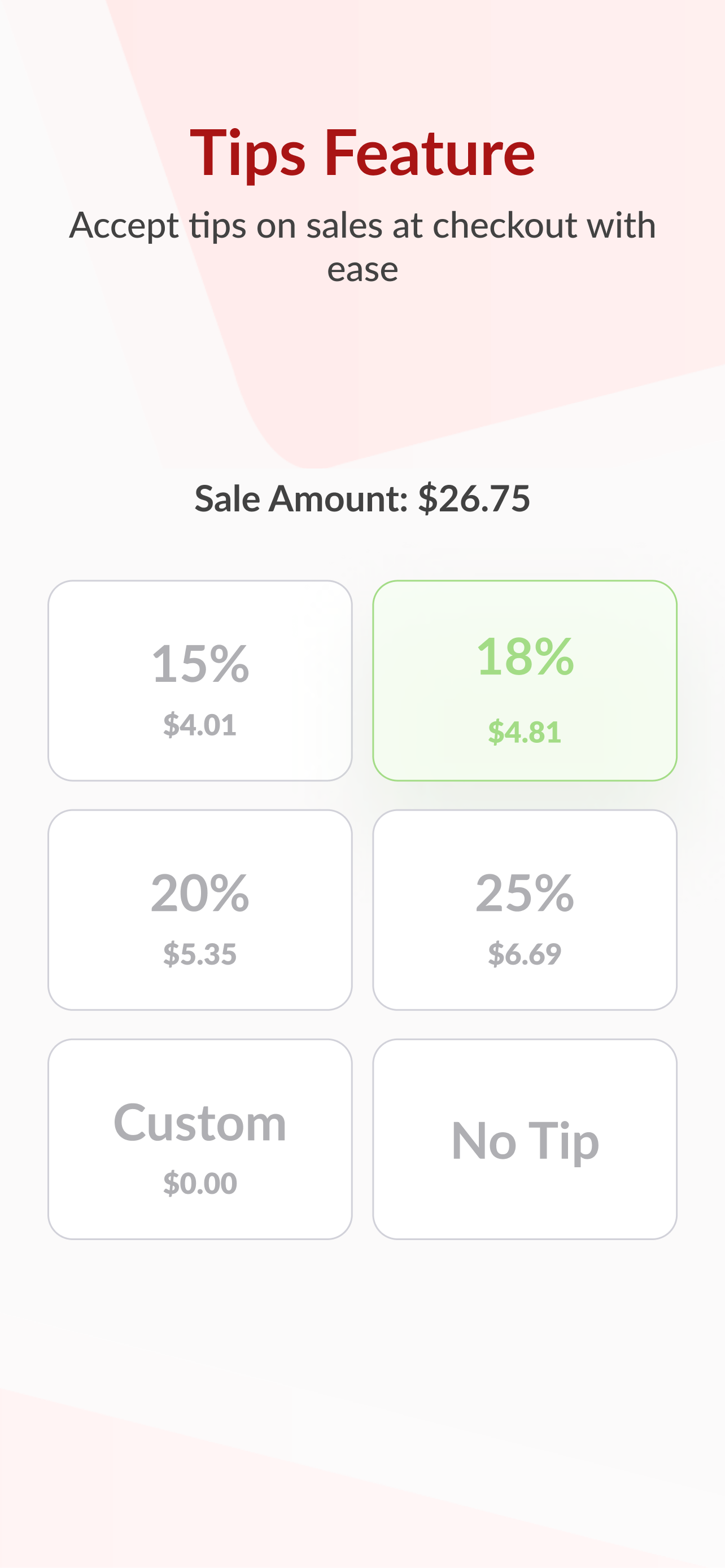
Task: Select the 15% tip option
Action: 200,680
